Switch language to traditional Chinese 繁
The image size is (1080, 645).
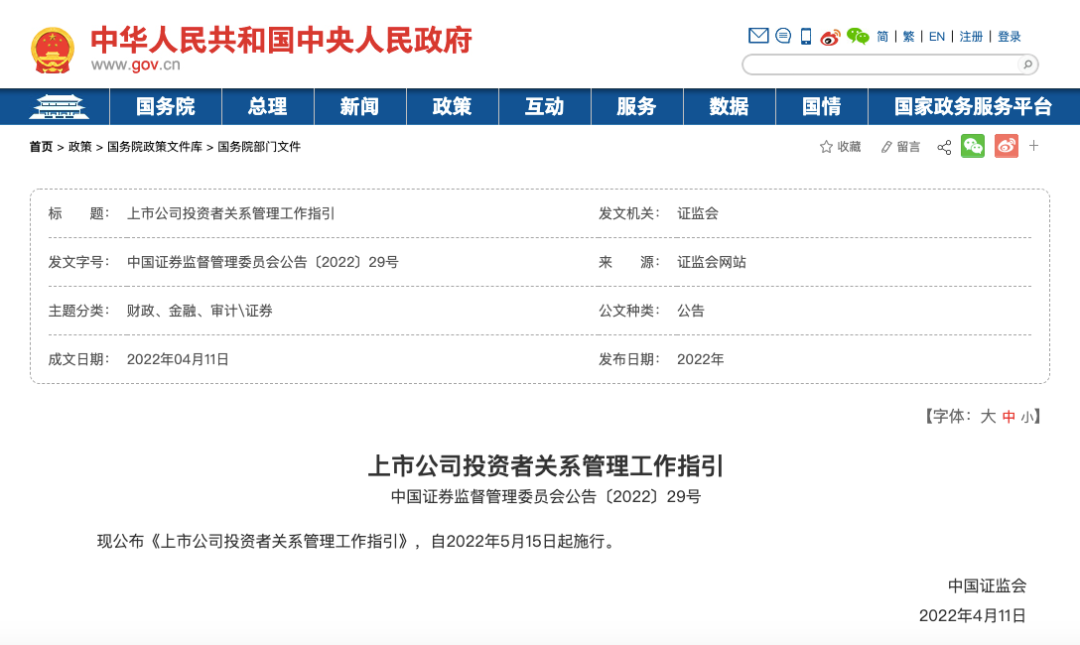coord(908,35)
